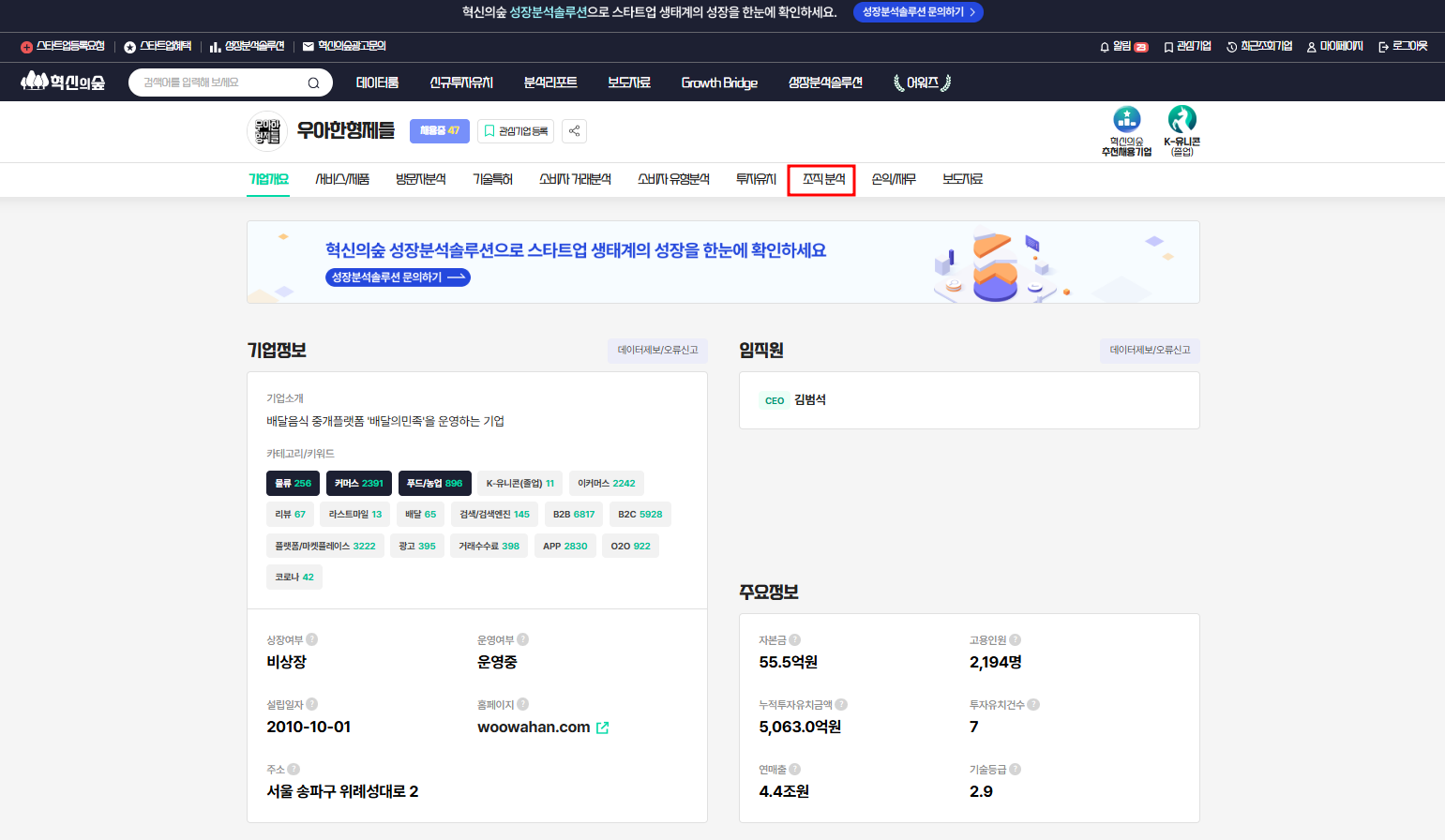Select the 푸드/농업 896 category tag
Viewport: 1445px width, 840px height.
pos(434,483)
